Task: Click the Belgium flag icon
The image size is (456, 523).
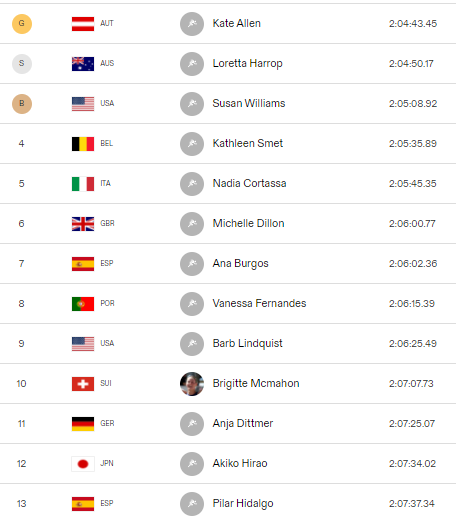Action: (83, 144)
